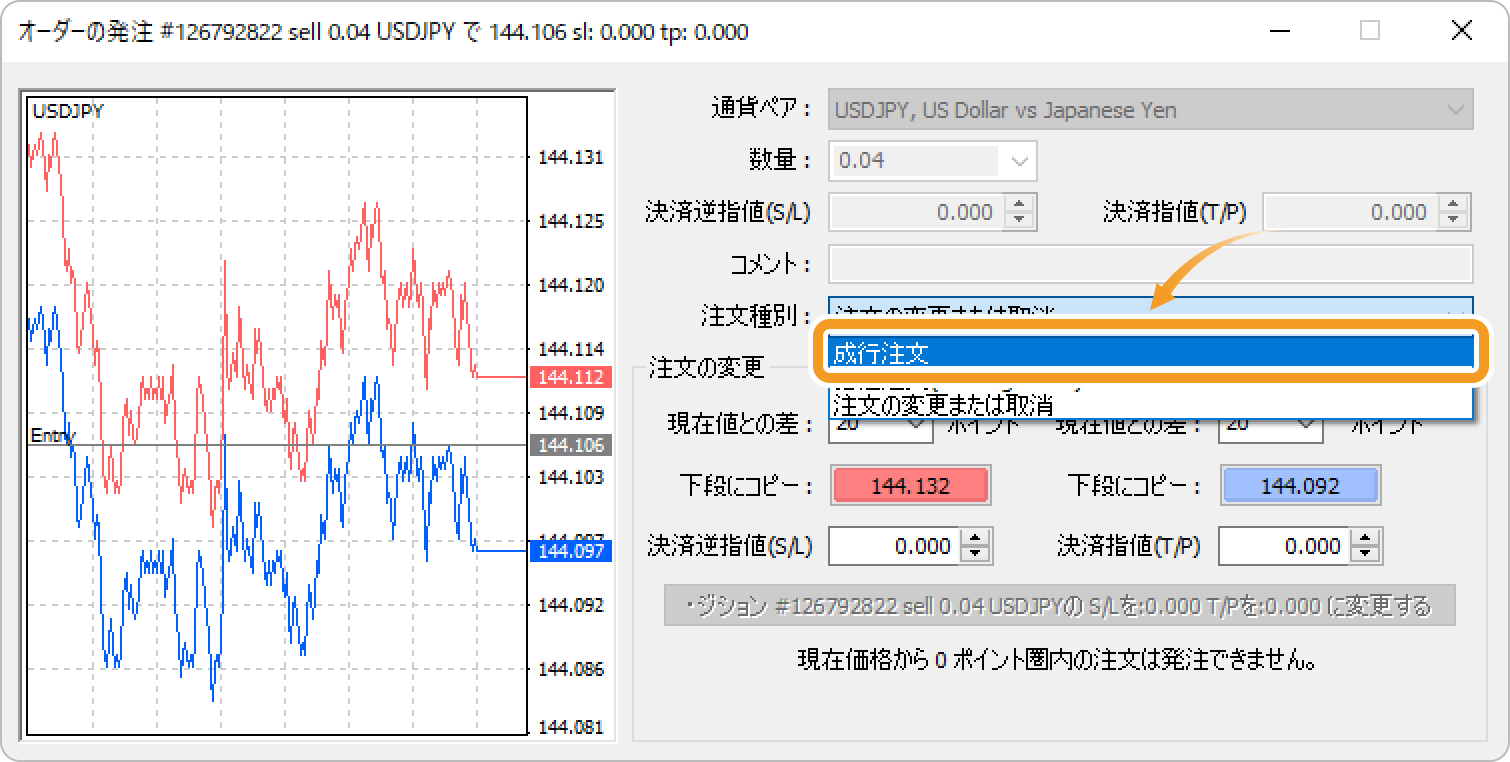Click the 144.131 price axis value
This screenshot has height=762, width=1510.
pyautogui.click(x=571, y=157)
